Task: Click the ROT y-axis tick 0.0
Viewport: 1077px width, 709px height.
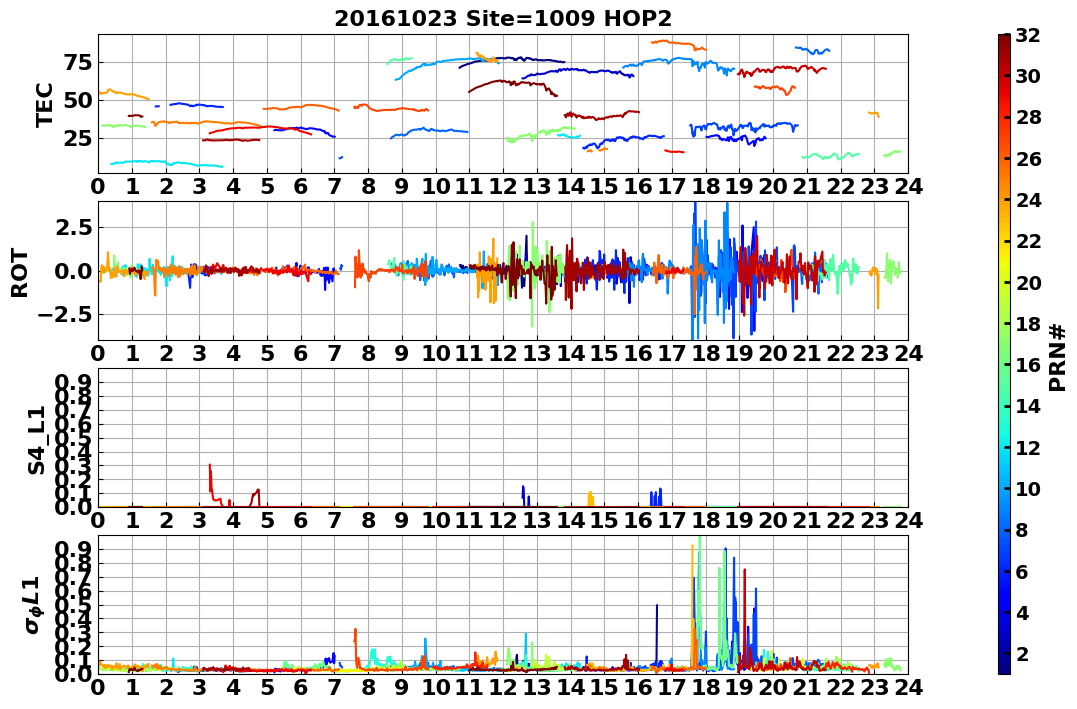Action: pyautogui.click(x=74, y=271)
